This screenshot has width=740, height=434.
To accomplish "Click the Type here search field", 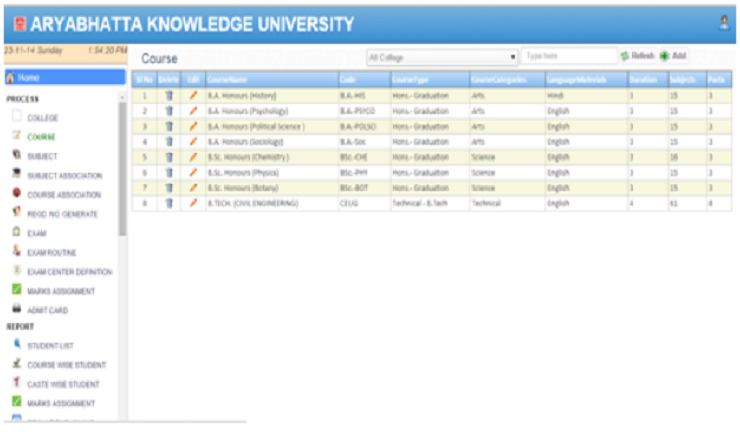I will point(568,57).
